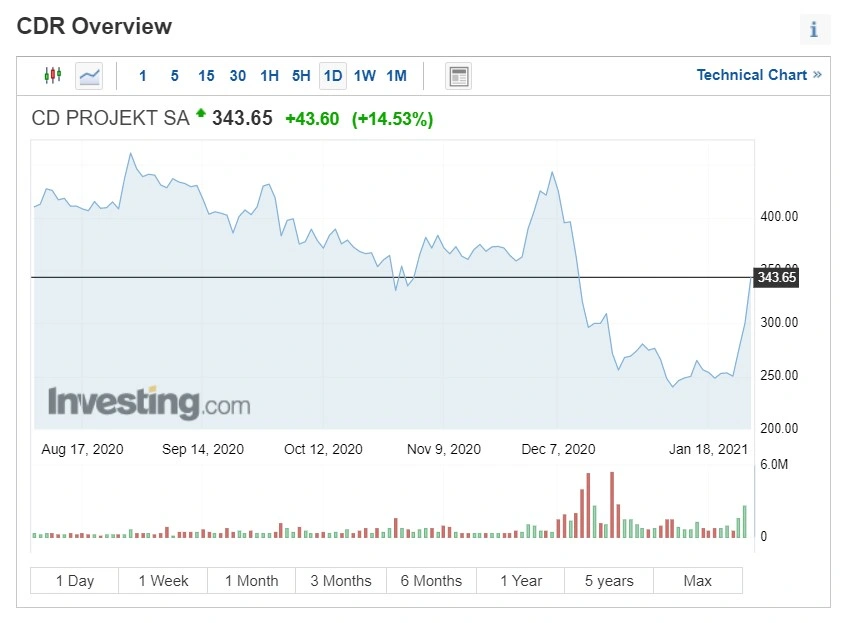Show the 6 Months range tab
Screen dimensions: 845x623
tap(431, 581)
